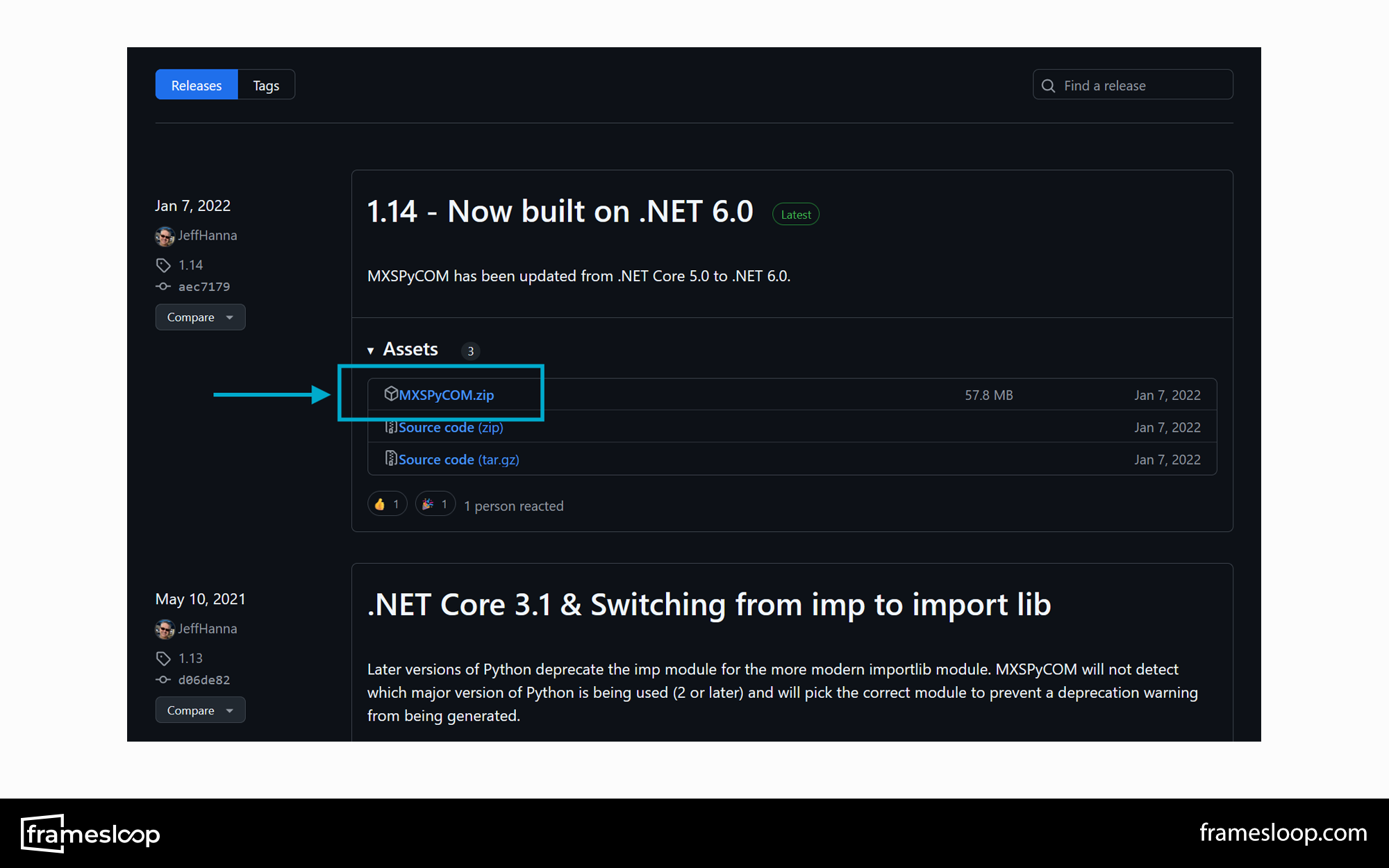Open tag 1.14 link
This screenshot has height=868, width=1389.
190,265
